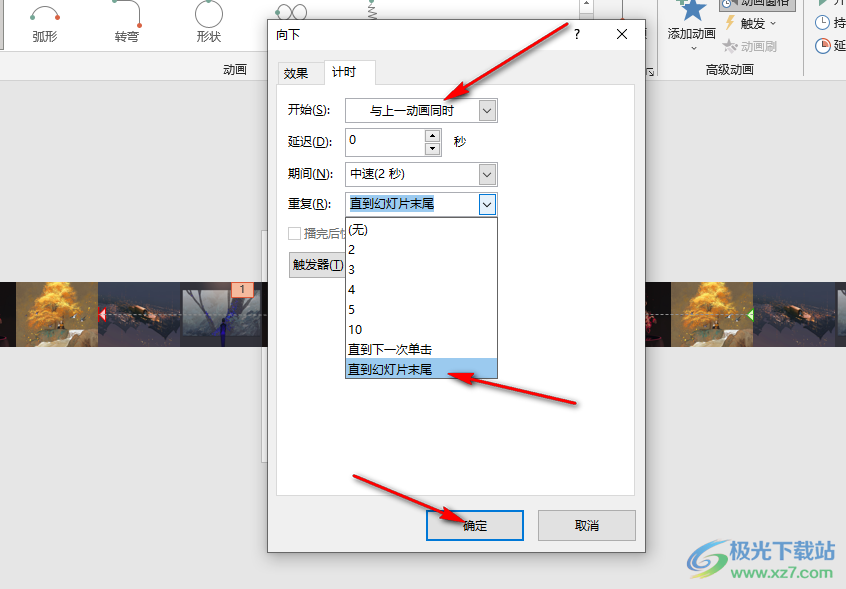
Task: Select the 弧形 motion path
Action: pos(45,23)
